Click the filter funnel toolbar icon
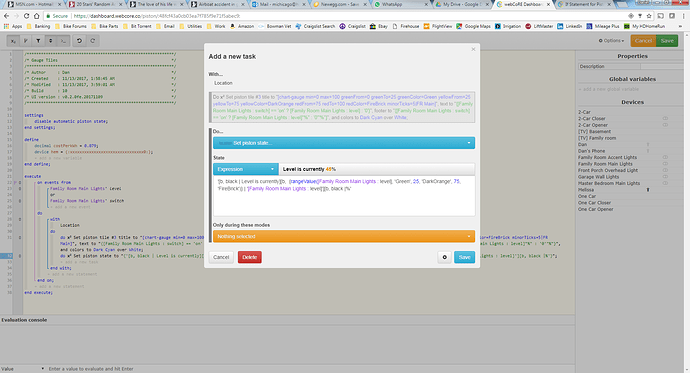Screen dimensions: 690x373 point(38,41)
